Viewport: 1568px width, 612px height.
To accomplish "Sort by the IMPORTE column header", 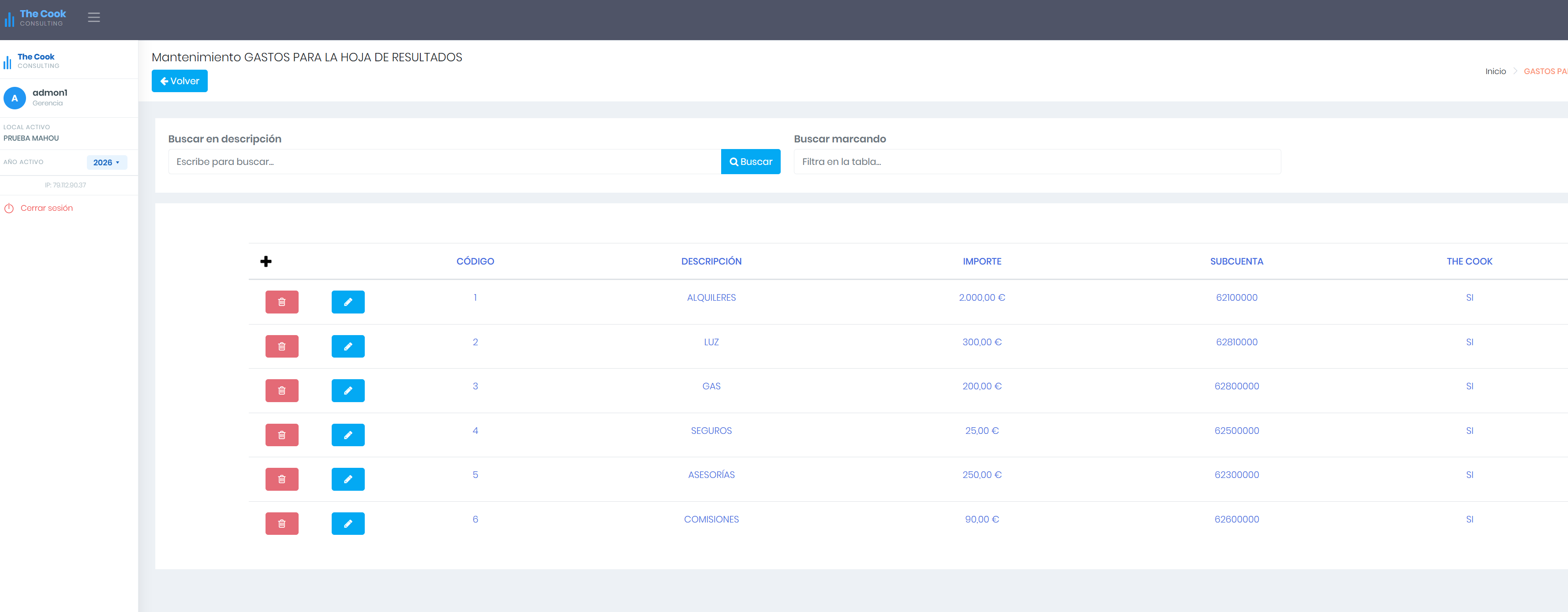I will 982,261.
